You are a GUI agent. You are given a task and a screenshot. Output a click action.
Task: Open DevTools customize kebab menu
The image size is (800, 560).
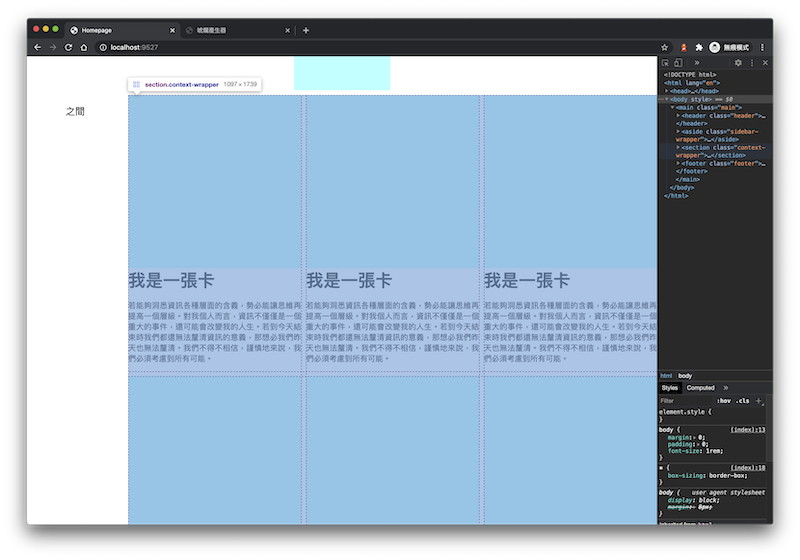coord(752,63)
